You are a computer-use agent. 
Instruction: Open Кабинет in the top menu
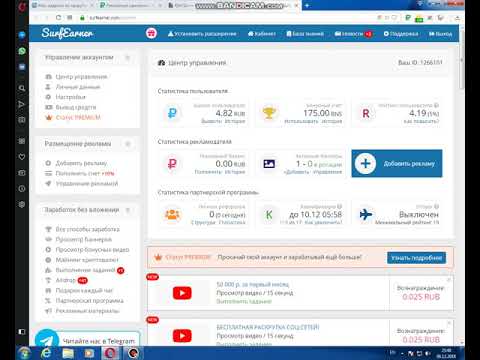pos(262,34)
